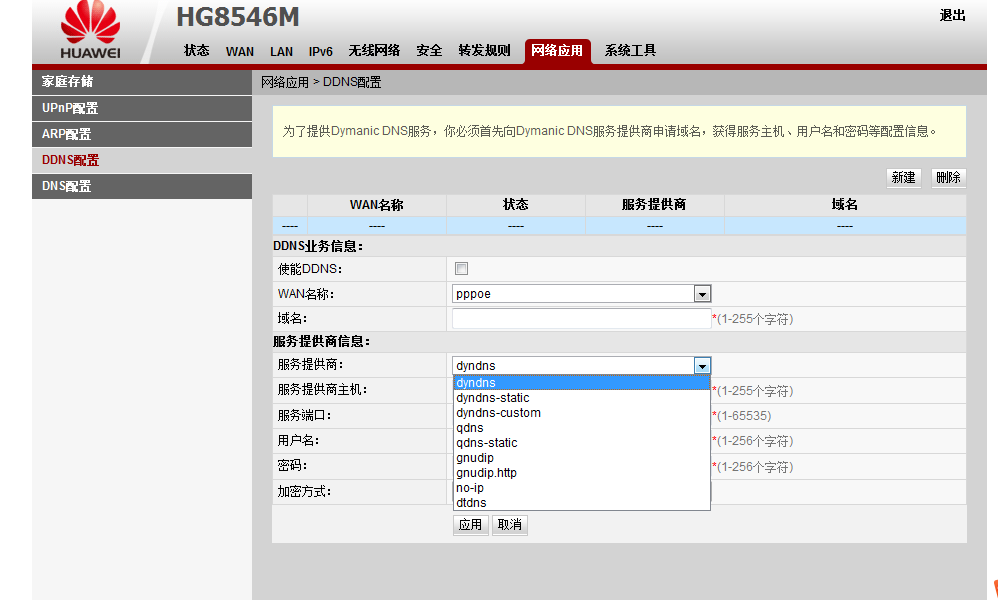Open the 安全 tab

[429, 51]
